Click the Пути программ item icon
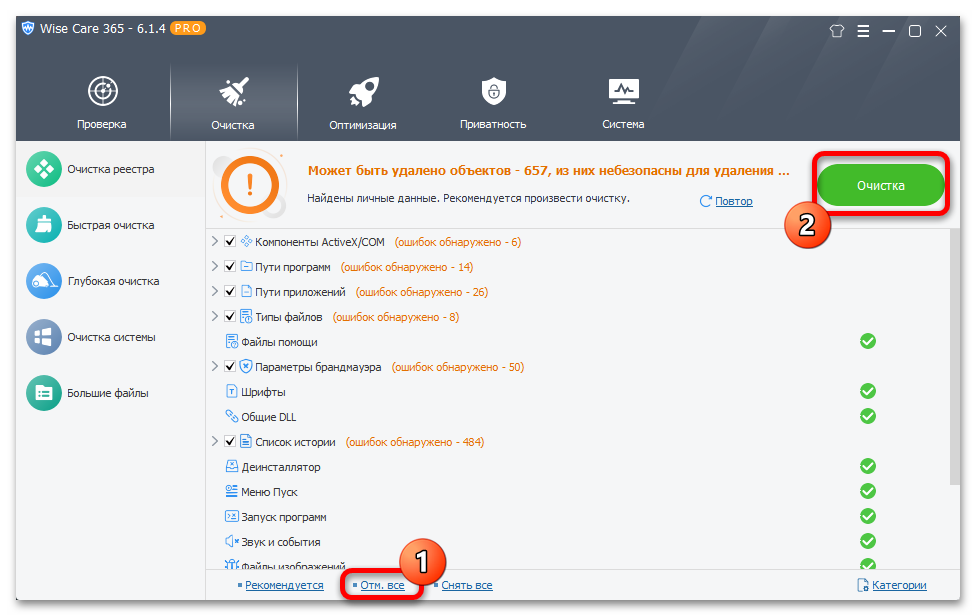The width and height of the screenshot is (976, 616). (246, 266)
